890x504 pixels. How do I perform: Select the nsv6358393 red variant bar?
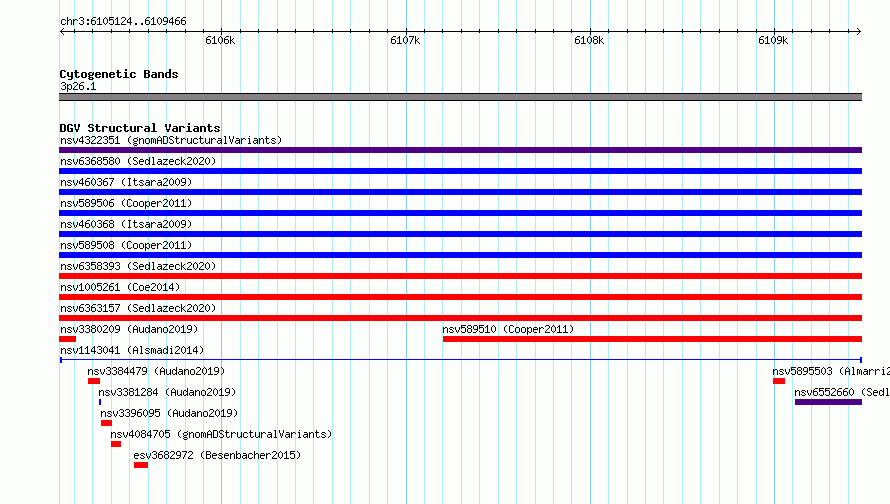(460, 276)
